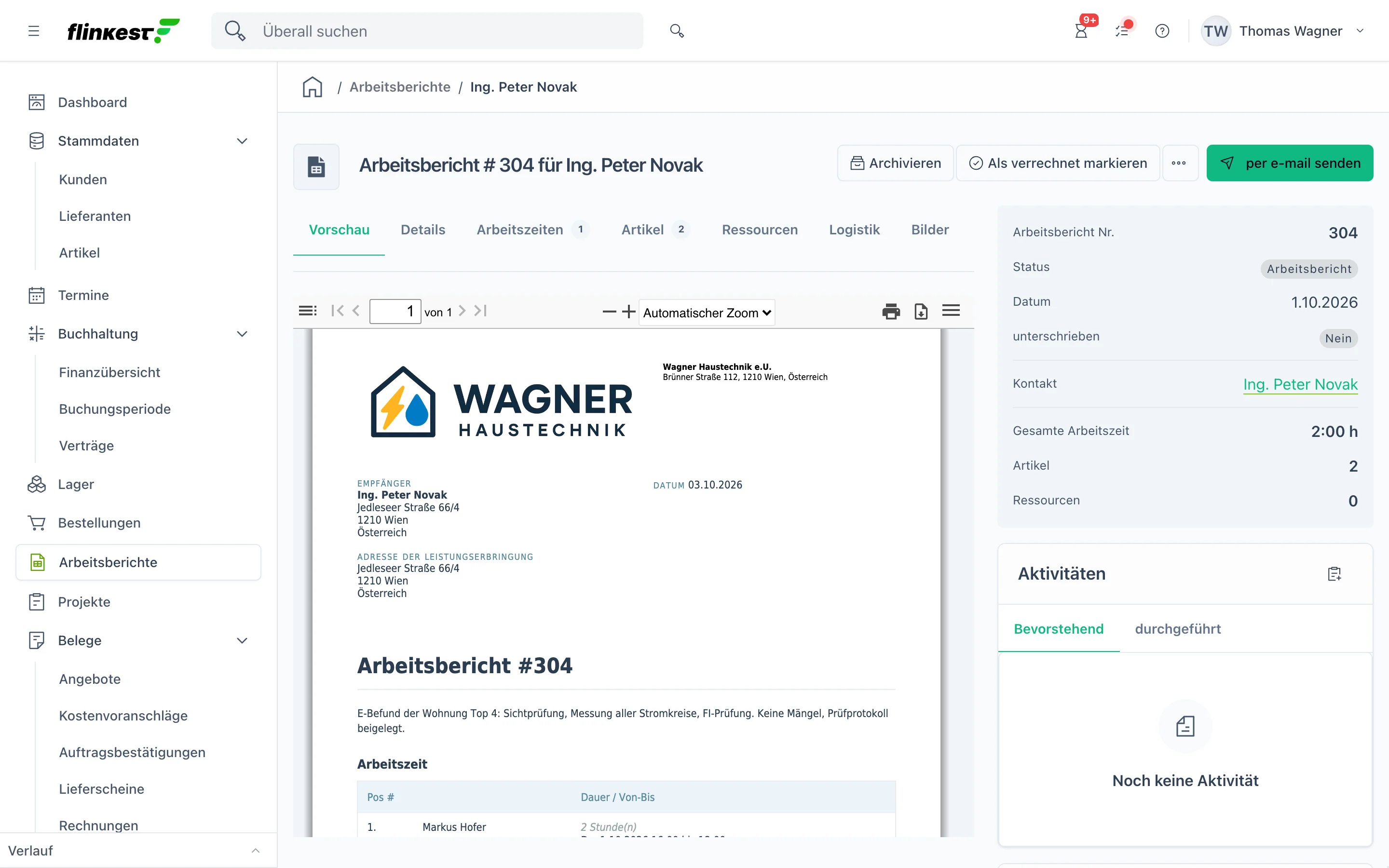Open PDF viewer tools menu
1389x868 pixels.
[x=951, y=311]
